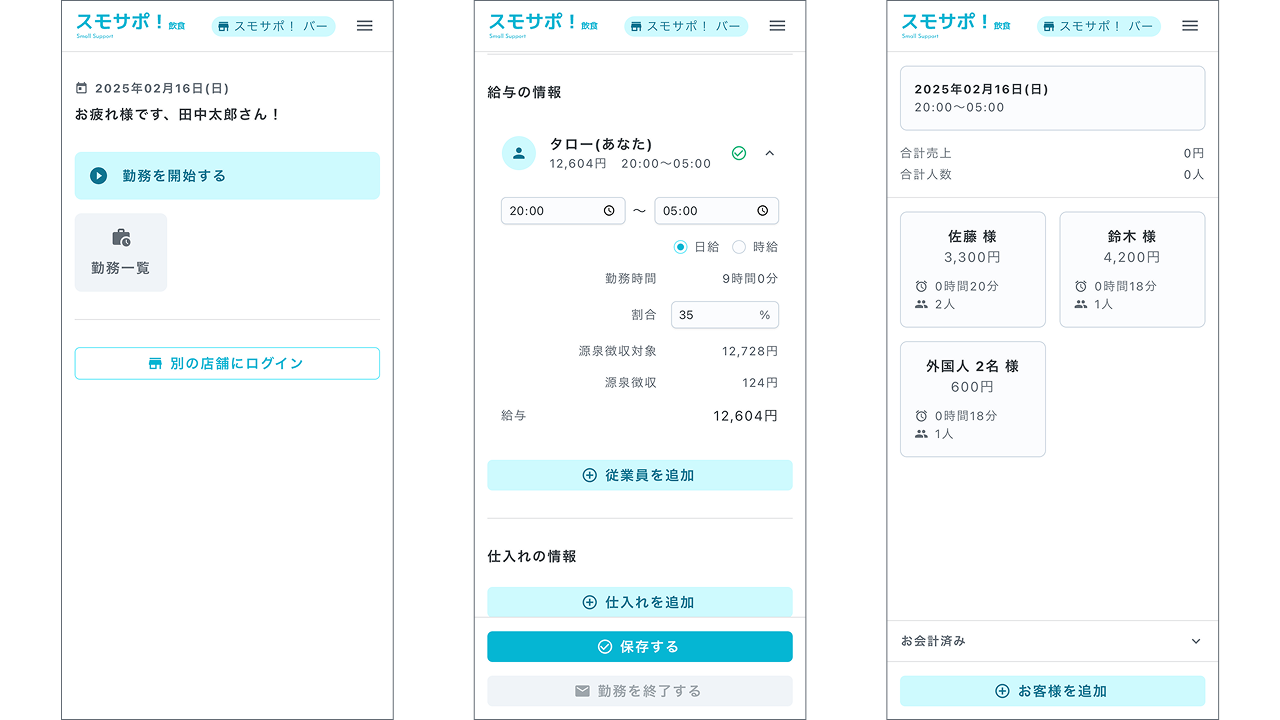The height and width of the screenshot is (720, 1280).
Task: Click 従業員を追加 to add an employee
Action: (639, 475)
